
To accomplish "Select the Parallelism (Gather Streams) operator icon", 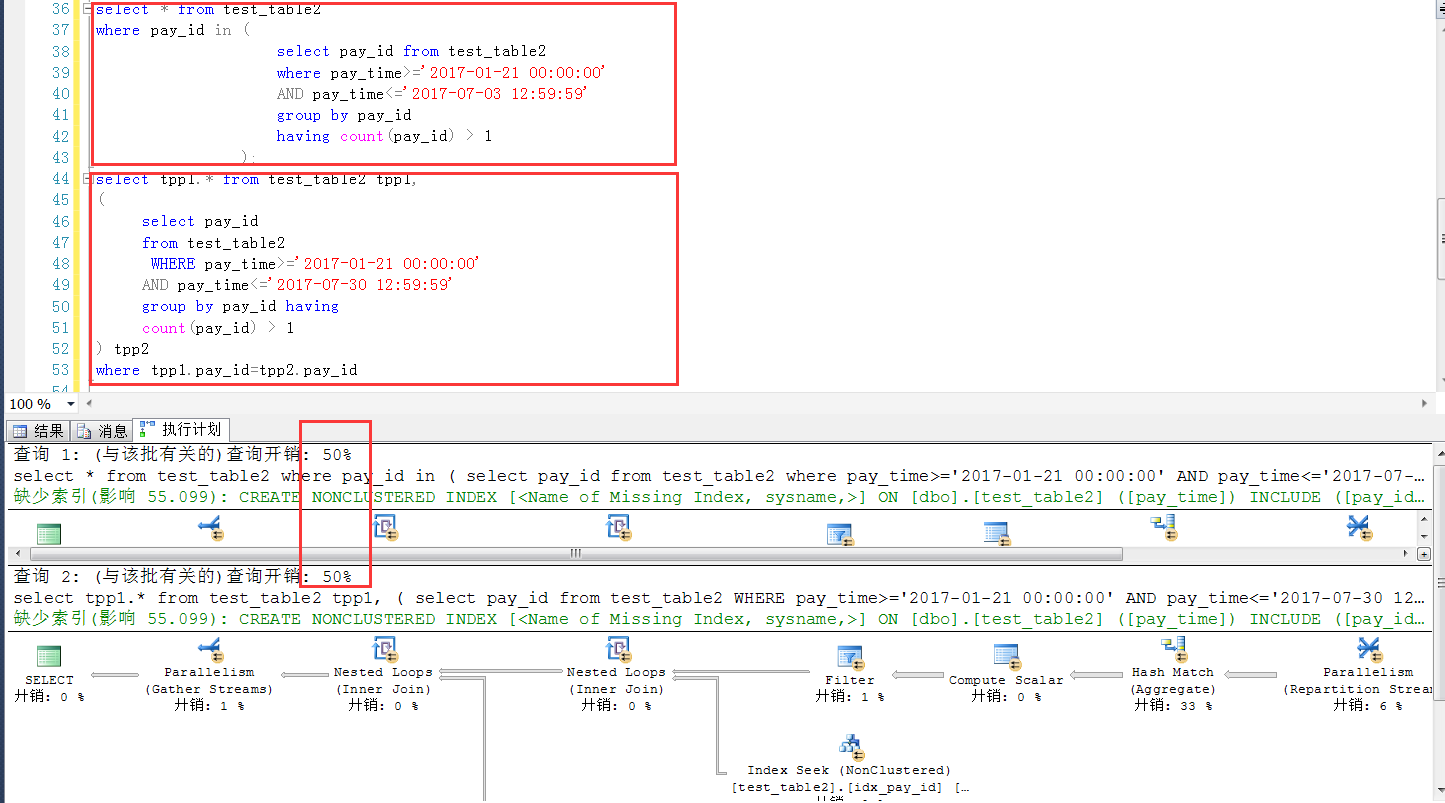I will click(x=208, y=648).
